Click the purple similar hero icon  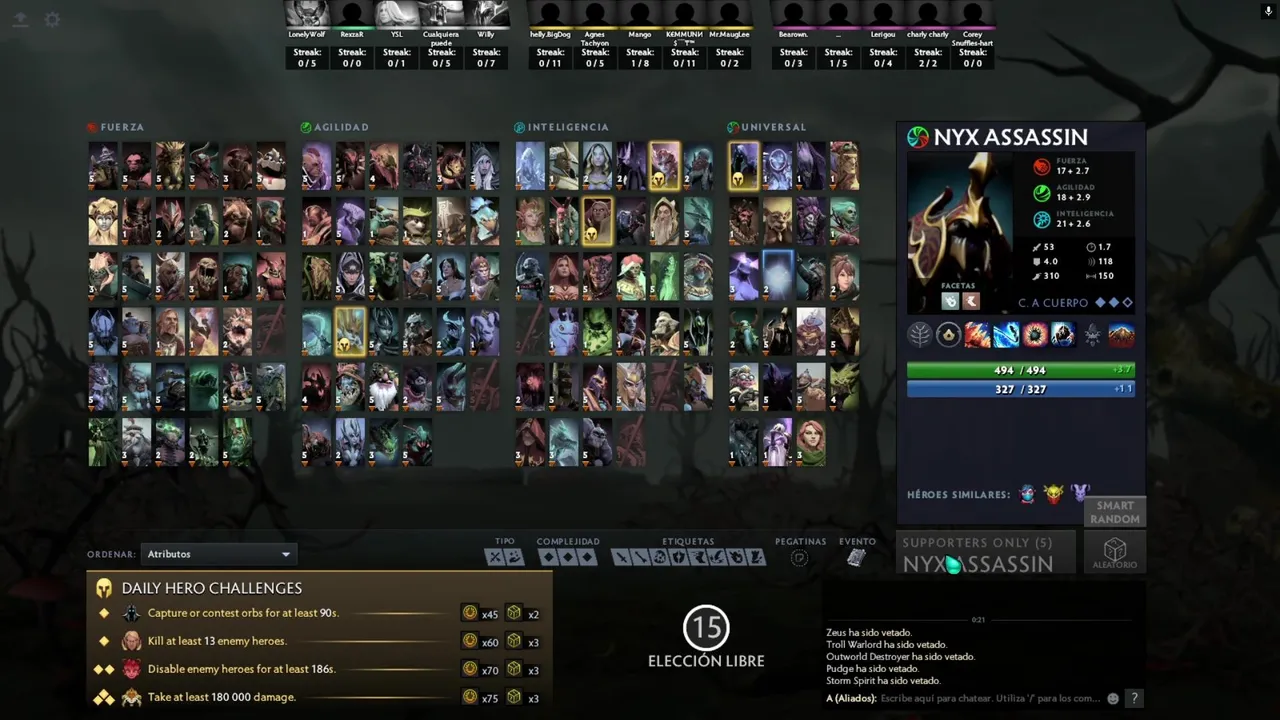pos(1080,494)
